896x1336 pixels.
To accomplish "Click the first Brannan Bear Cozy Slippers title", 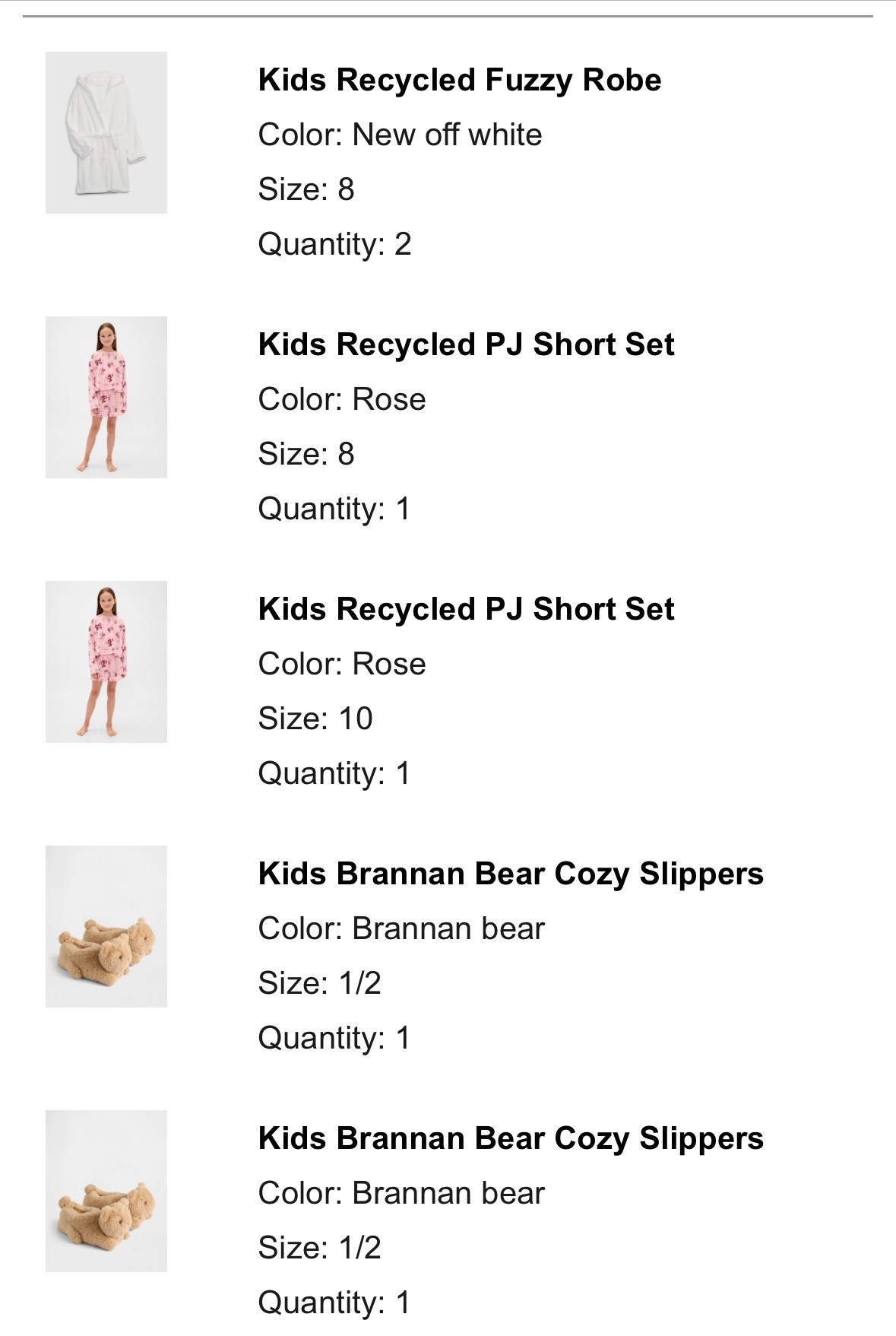I will pos(510,874).
